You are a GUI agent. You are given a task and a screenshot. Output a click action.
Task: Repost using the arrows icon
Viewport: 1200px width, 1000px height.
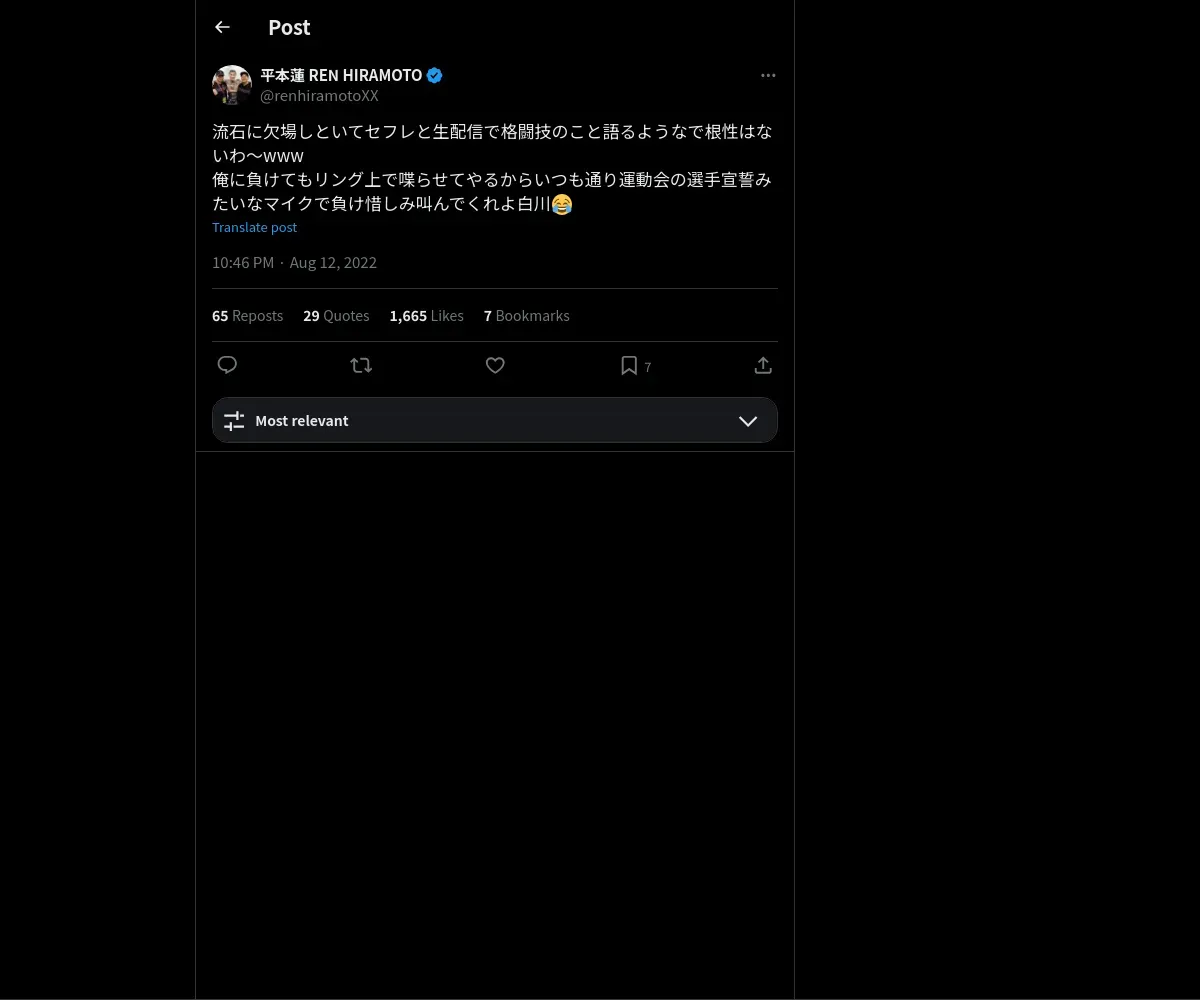point(361,365)
